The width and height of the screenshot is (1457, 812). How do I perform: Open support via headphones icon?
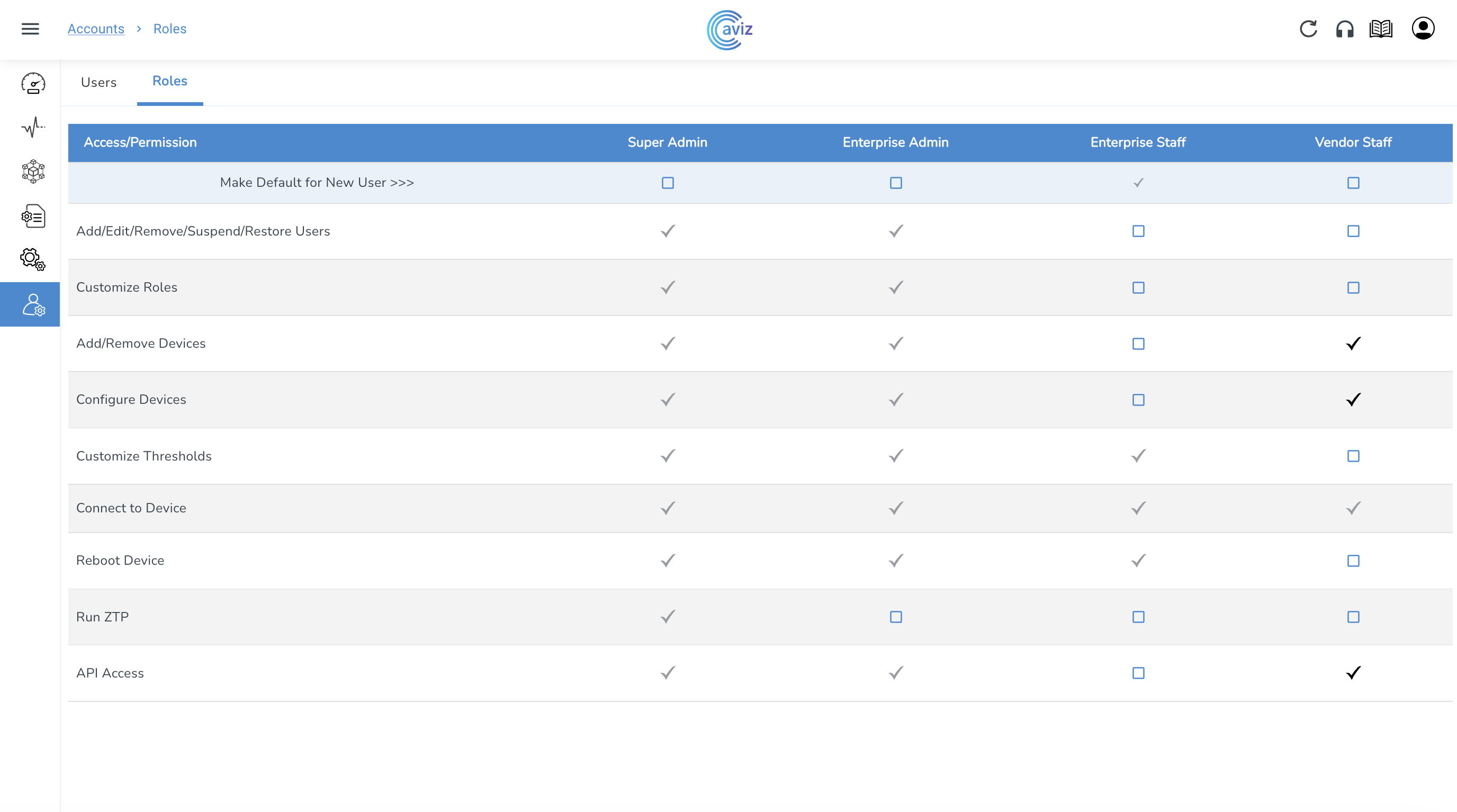coord(1344,29)
